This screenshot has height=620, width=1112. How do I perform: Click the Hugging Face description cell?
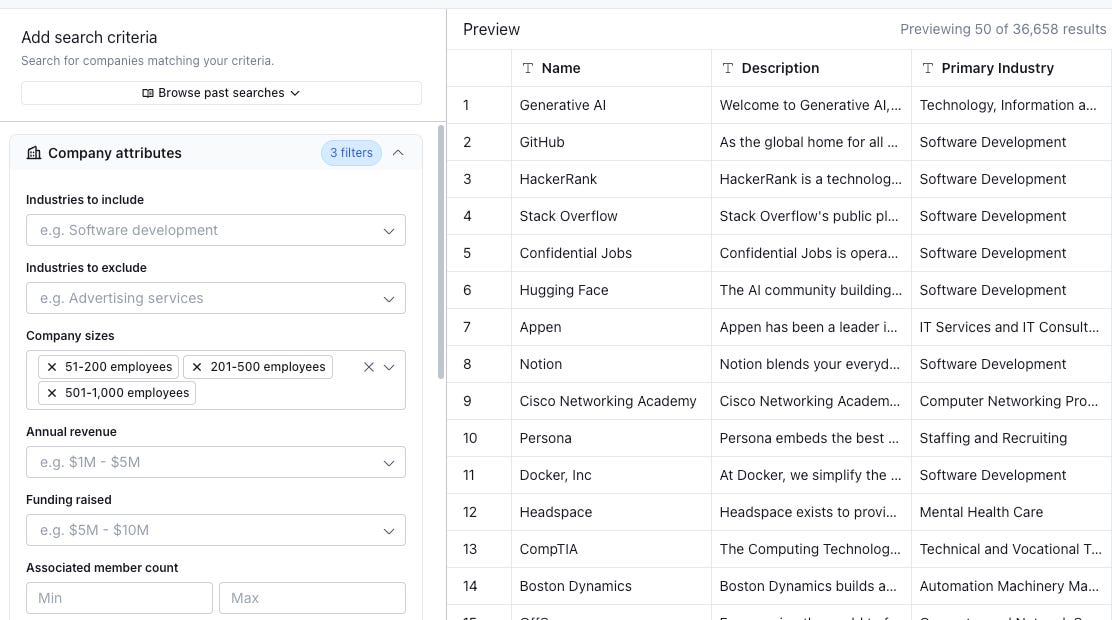[811, 290]
